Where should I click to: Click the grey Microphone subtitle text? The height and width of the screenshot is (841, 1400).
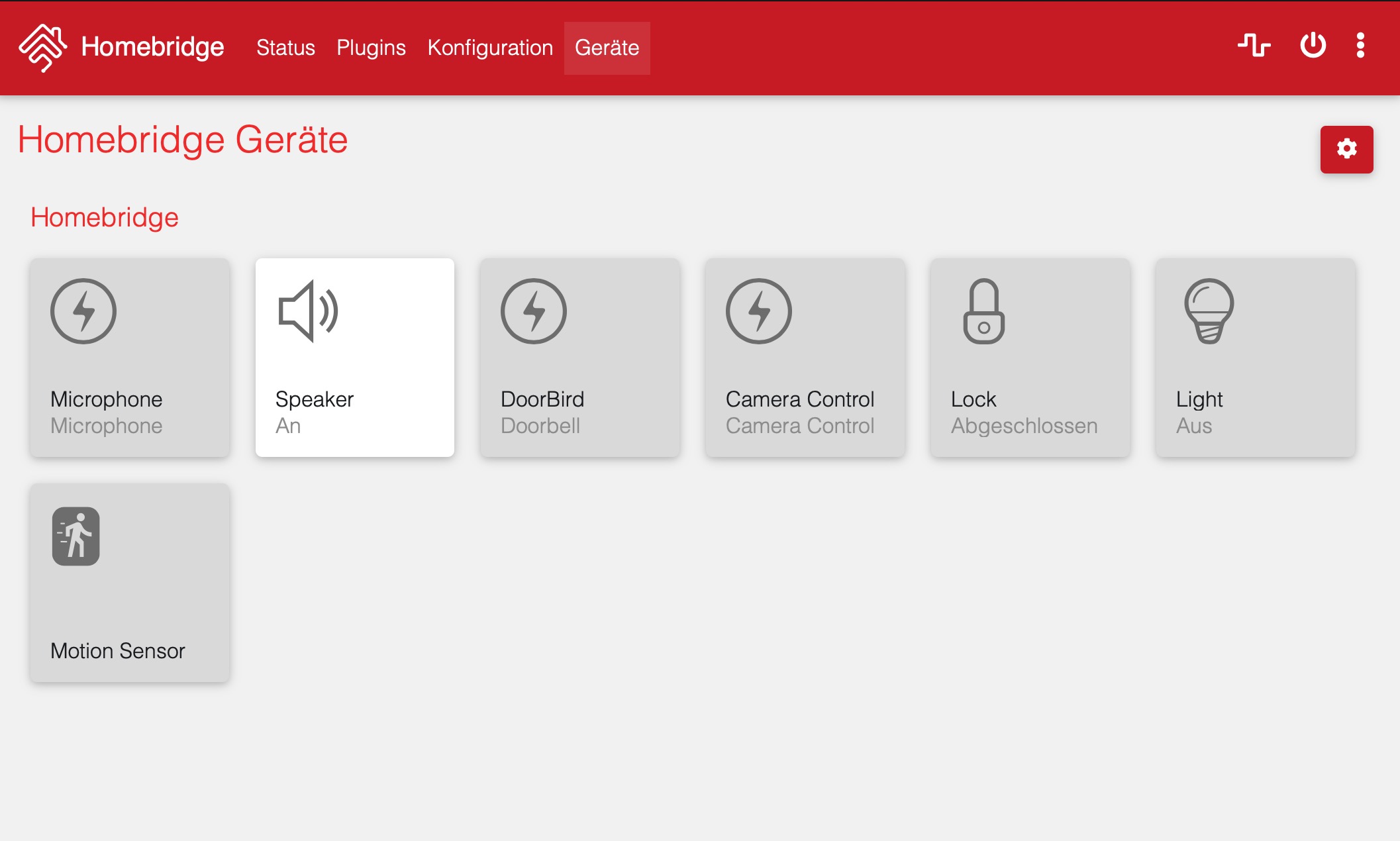[x=107, y=426]
